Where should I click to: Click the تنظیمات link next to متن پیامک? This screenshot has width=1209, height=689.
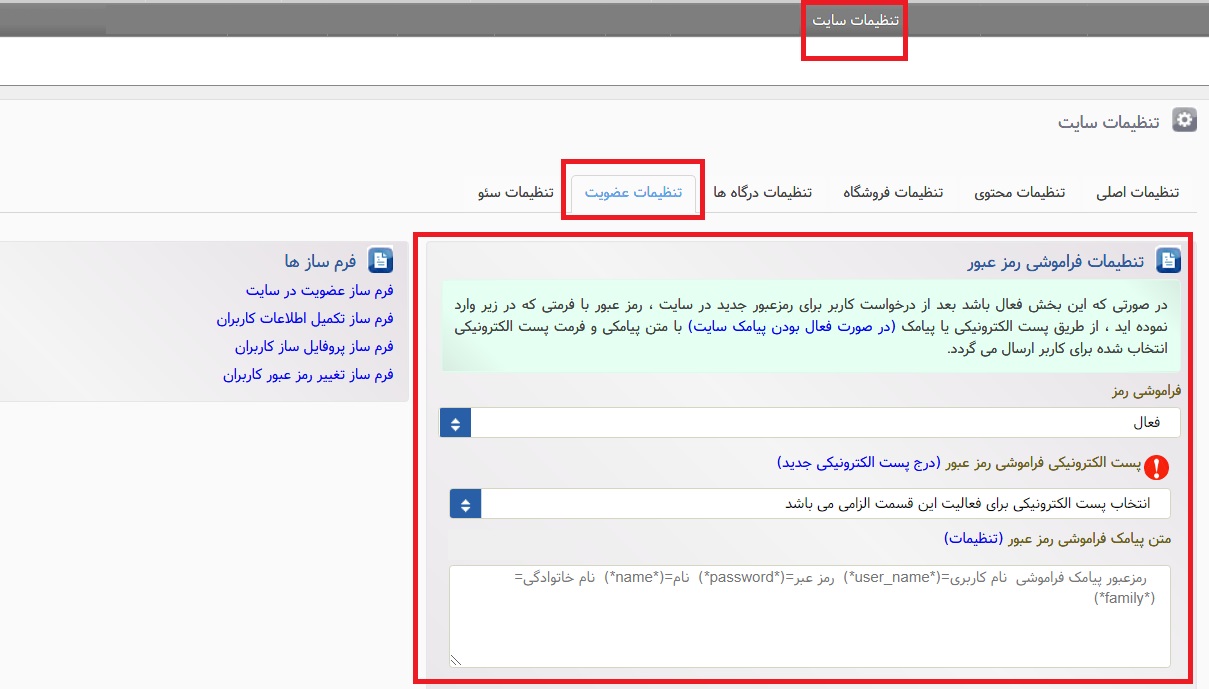coord(973,538)
